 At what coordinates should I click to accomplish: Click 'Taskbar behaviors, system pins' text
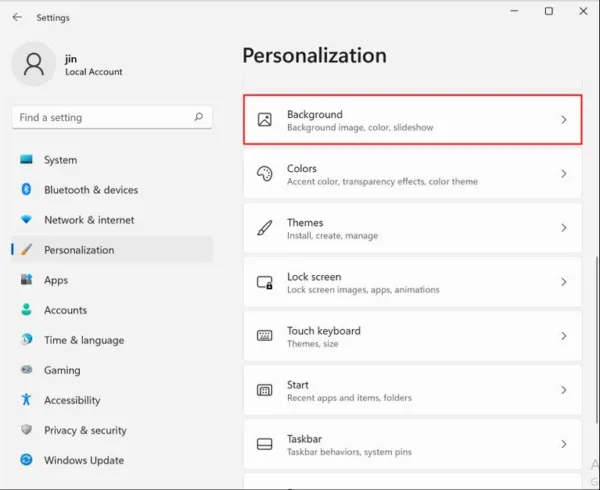pyautogui.click(x=349, y=452)
